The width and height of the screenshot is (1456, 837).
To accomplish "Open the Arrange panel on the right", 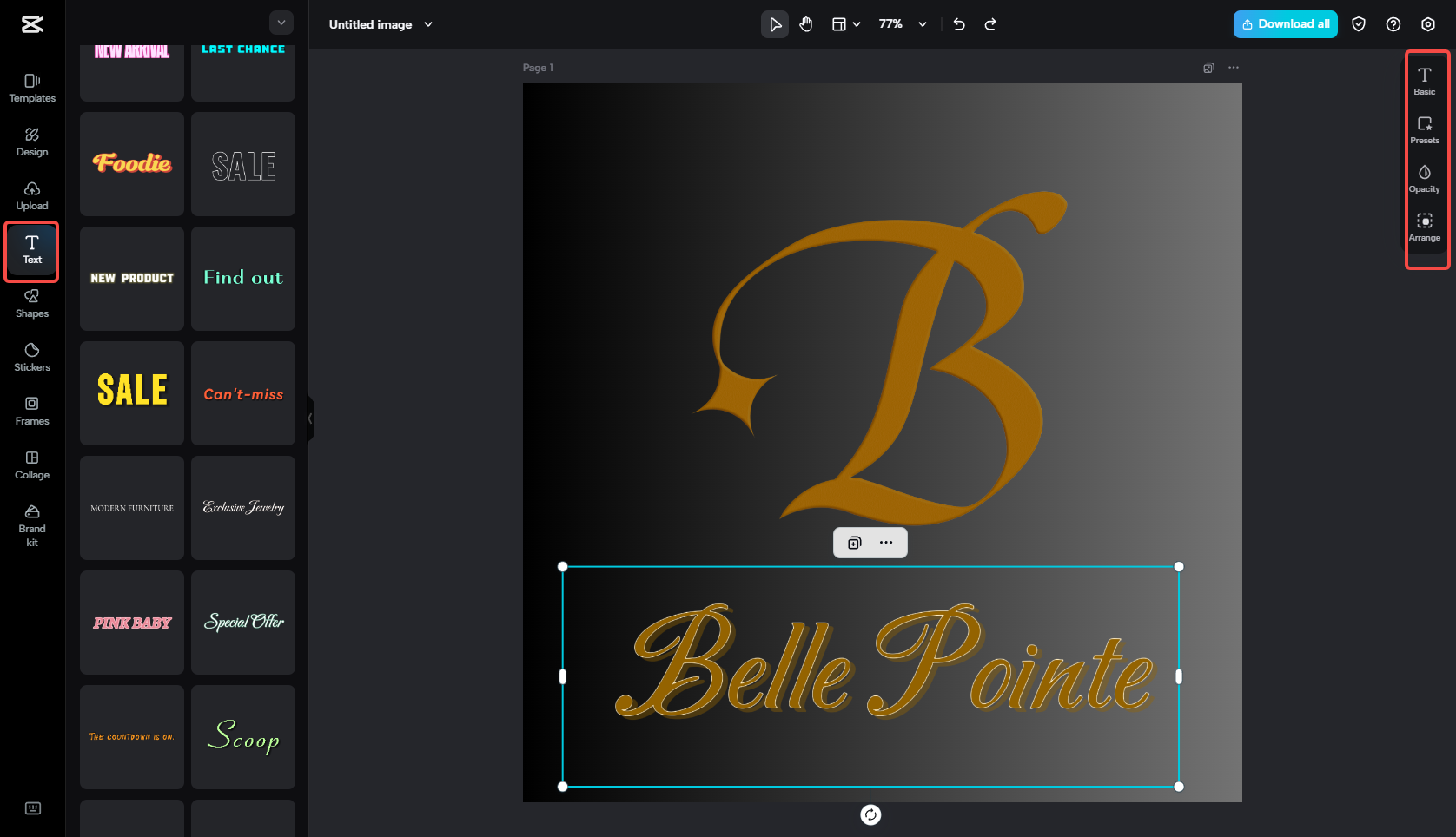I will tap(1425, 227).
